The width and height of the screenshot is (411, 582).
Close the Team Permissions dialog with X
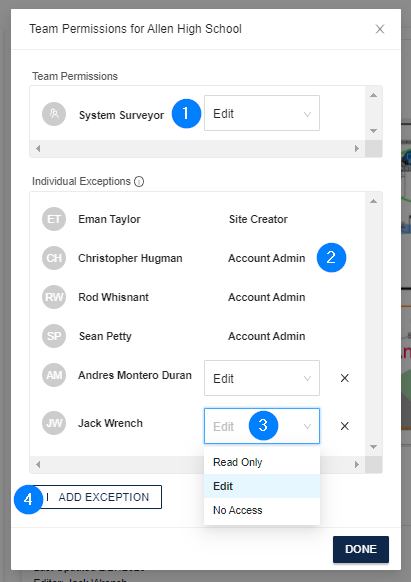tap(379, 29)
